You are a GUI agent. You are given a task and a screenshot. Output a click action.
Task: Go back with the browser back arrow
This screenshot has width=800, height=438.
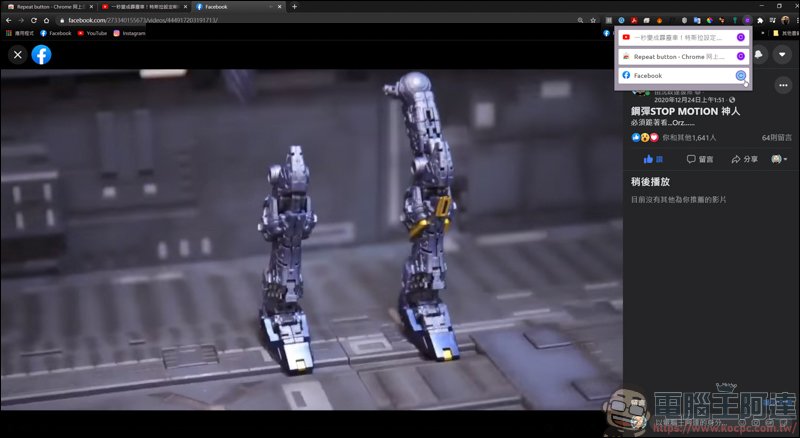[x=9, y=20]
